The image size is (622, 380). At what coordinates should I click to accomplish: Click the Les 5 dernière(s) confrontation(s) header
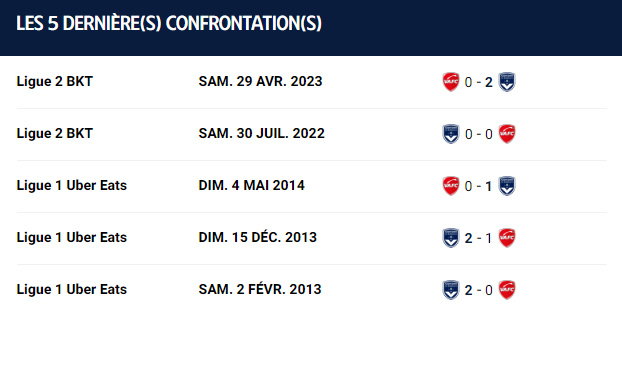tap(169, 23)
